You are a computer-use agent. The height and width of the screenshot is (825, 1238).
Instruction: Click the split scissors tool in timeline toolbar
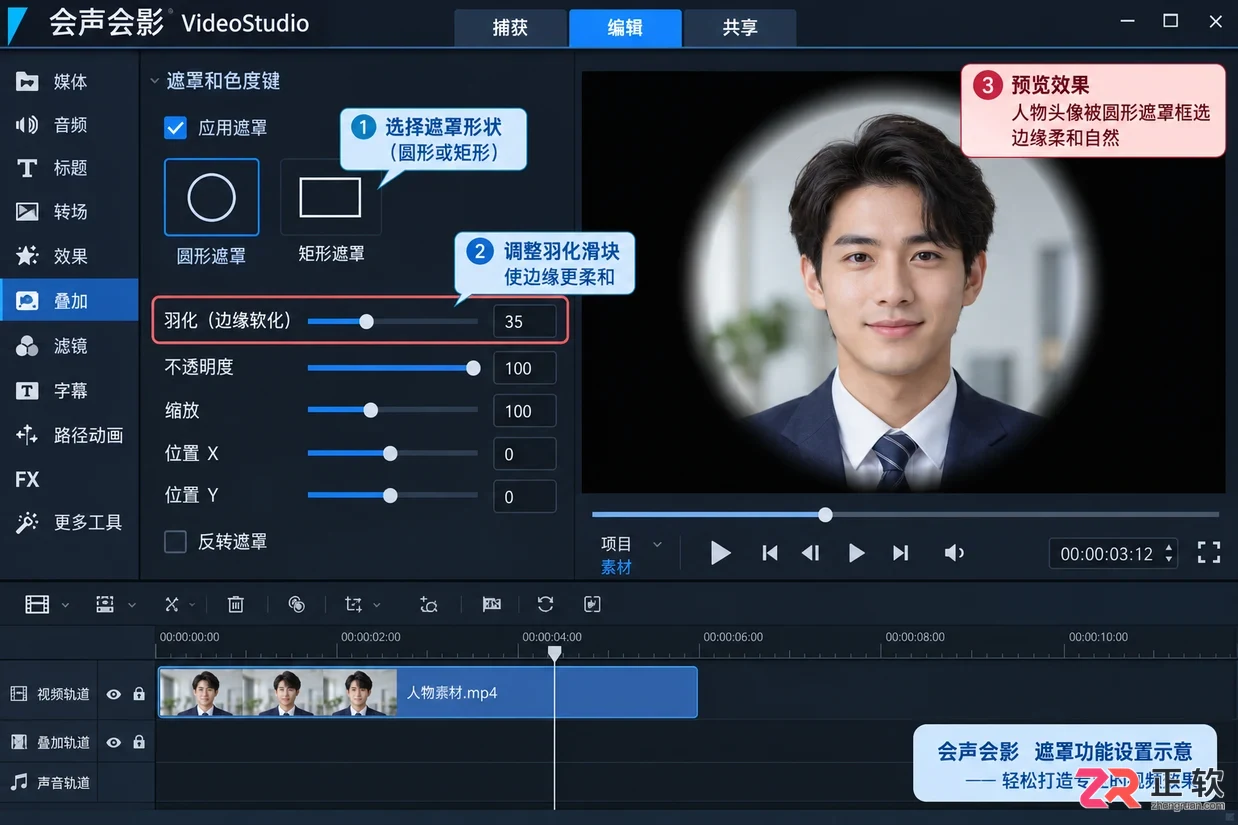[x=171, y=604]
